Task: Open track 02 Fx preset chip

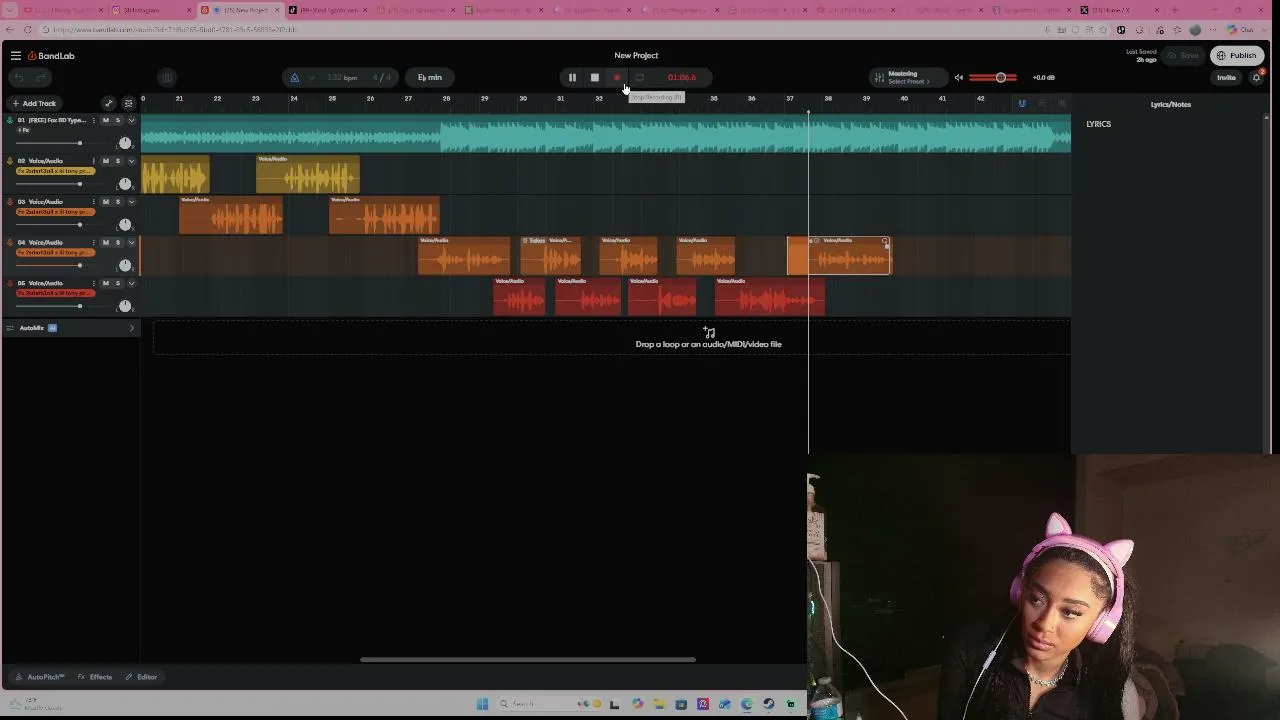Action: coord(55,171)
